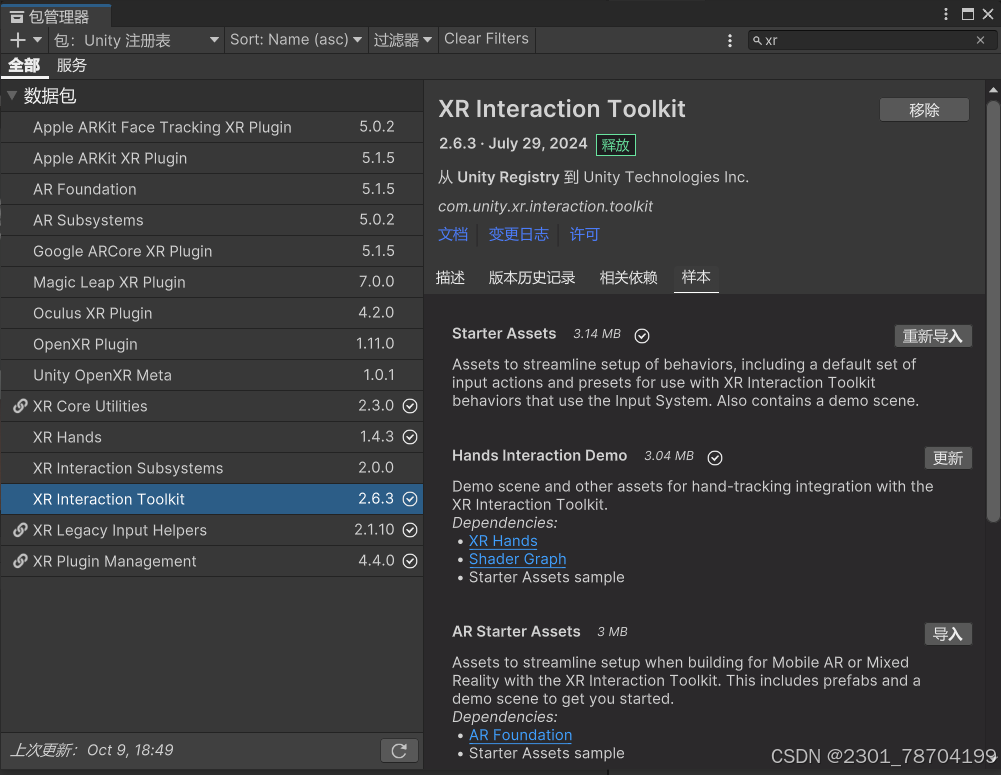Viewport: 1001px width, 775px height.
Task: Open the AR Foundation dependency link
Action: click(x=520, y=735)
